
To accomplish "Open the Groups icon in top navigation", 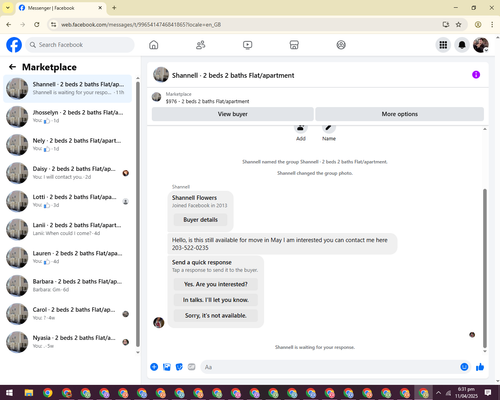I will point(341,45).
